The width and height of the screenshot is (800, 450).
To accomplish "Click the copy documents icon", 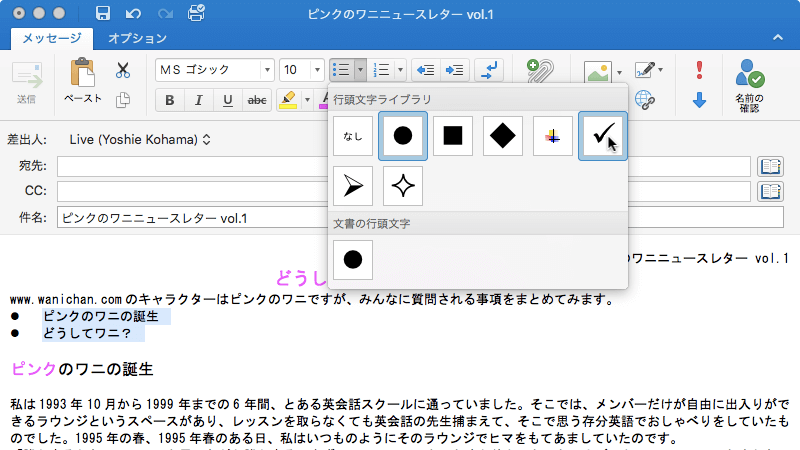I will [x=123, y=99].
